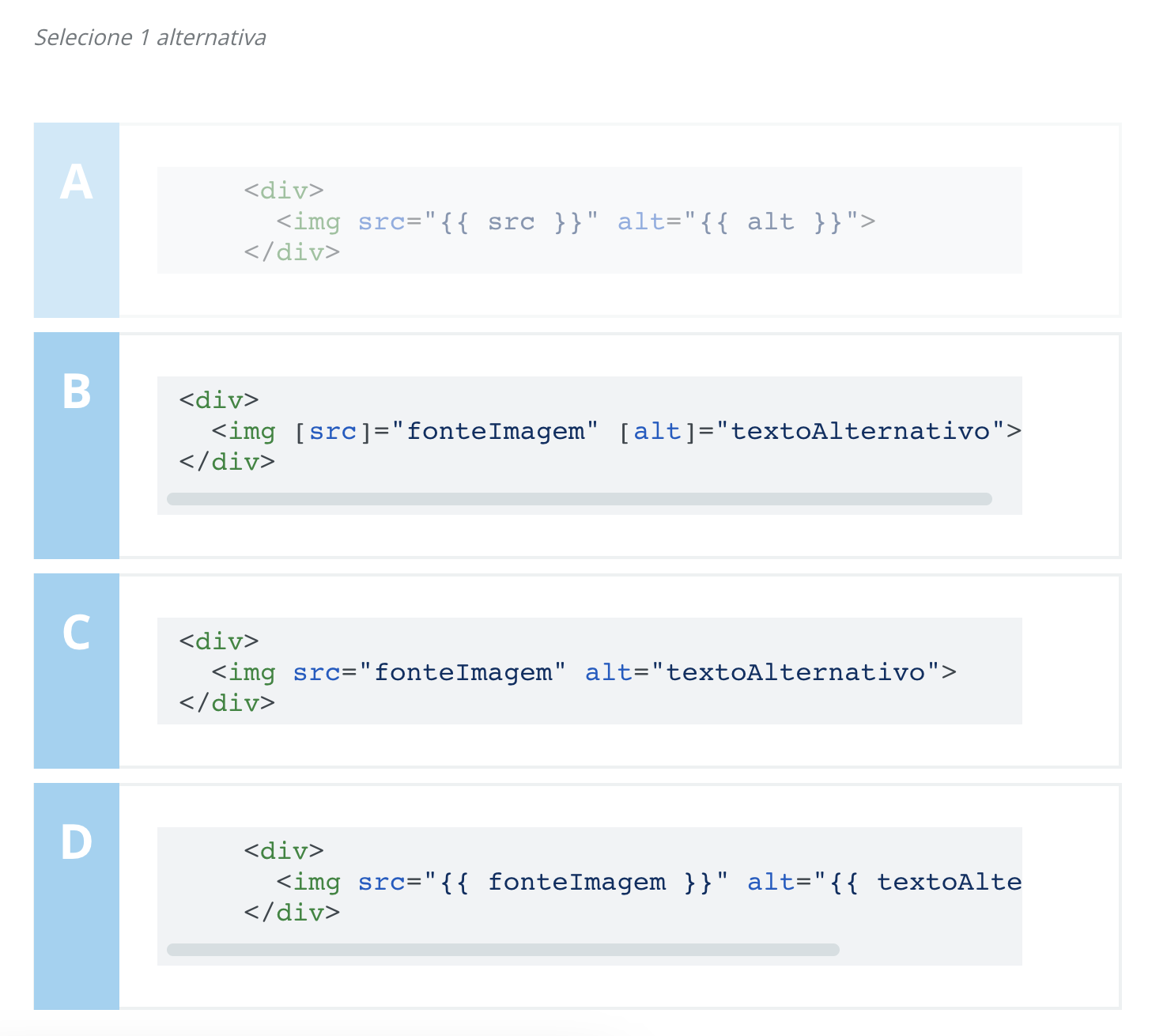Select alternative C letter block

coord(77,671)
